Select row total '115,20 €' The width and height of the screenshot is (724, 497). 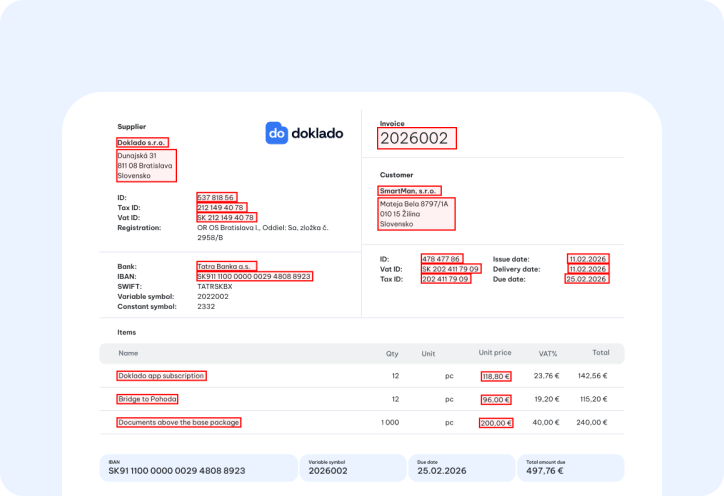coord(593,399)
